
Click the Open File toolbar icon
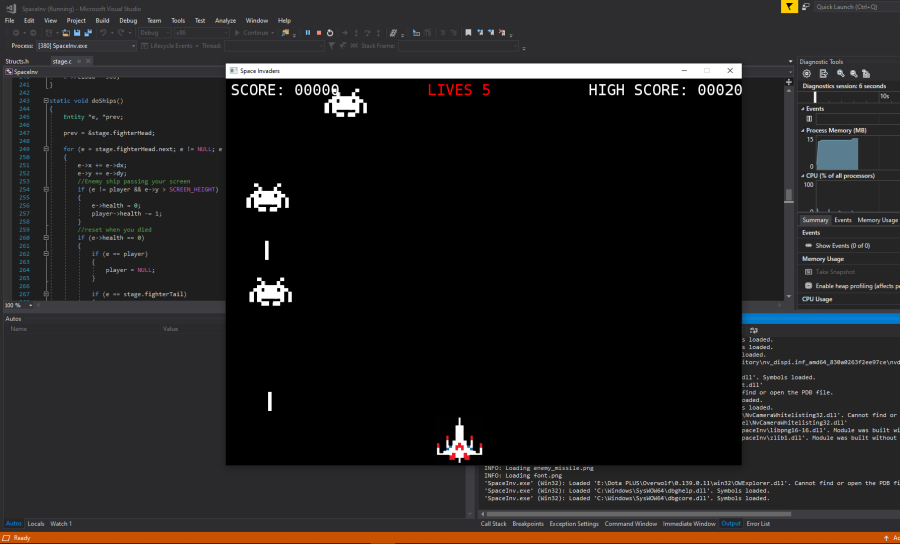pyautogui.click(x=66, y=33)
